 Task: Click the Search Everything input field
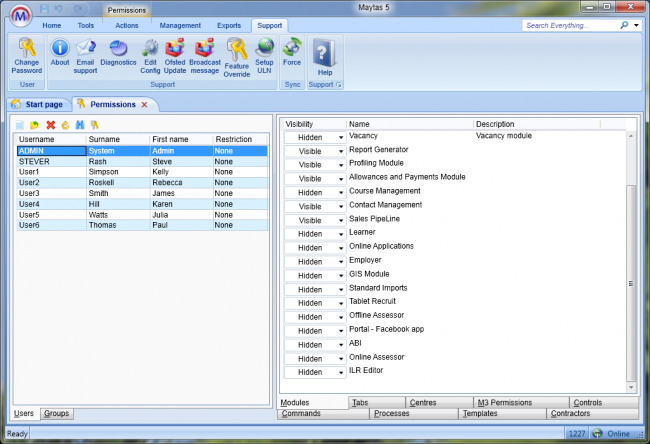tap(574, 25)
